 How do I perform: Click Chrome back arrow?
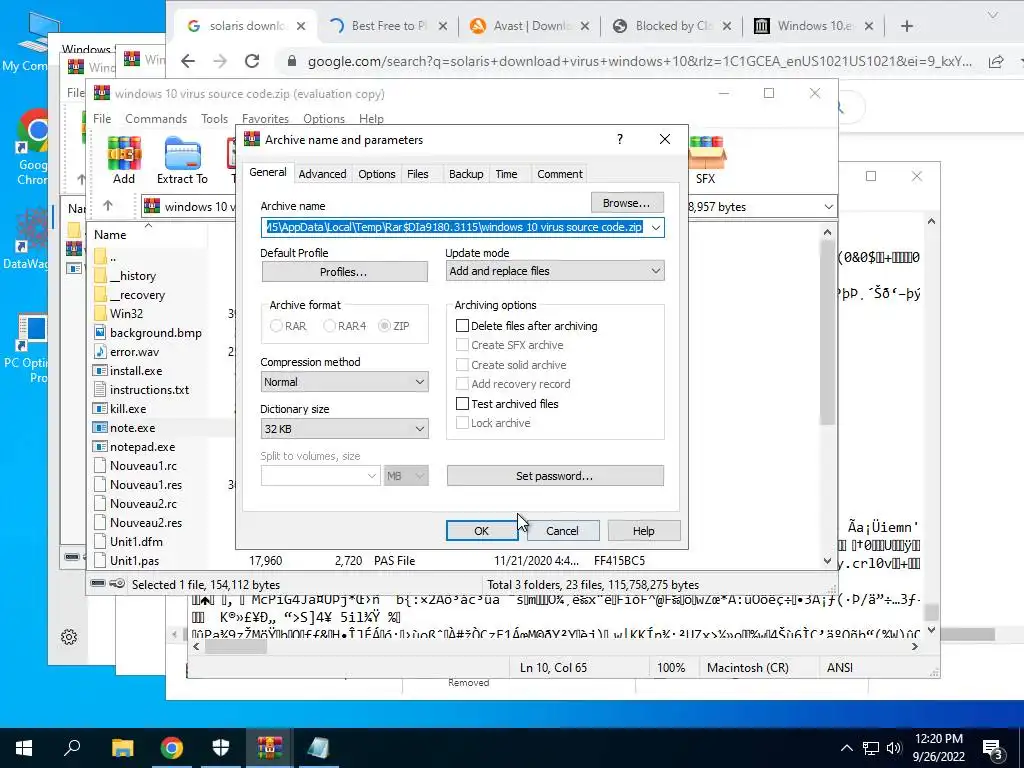[188, 61]
